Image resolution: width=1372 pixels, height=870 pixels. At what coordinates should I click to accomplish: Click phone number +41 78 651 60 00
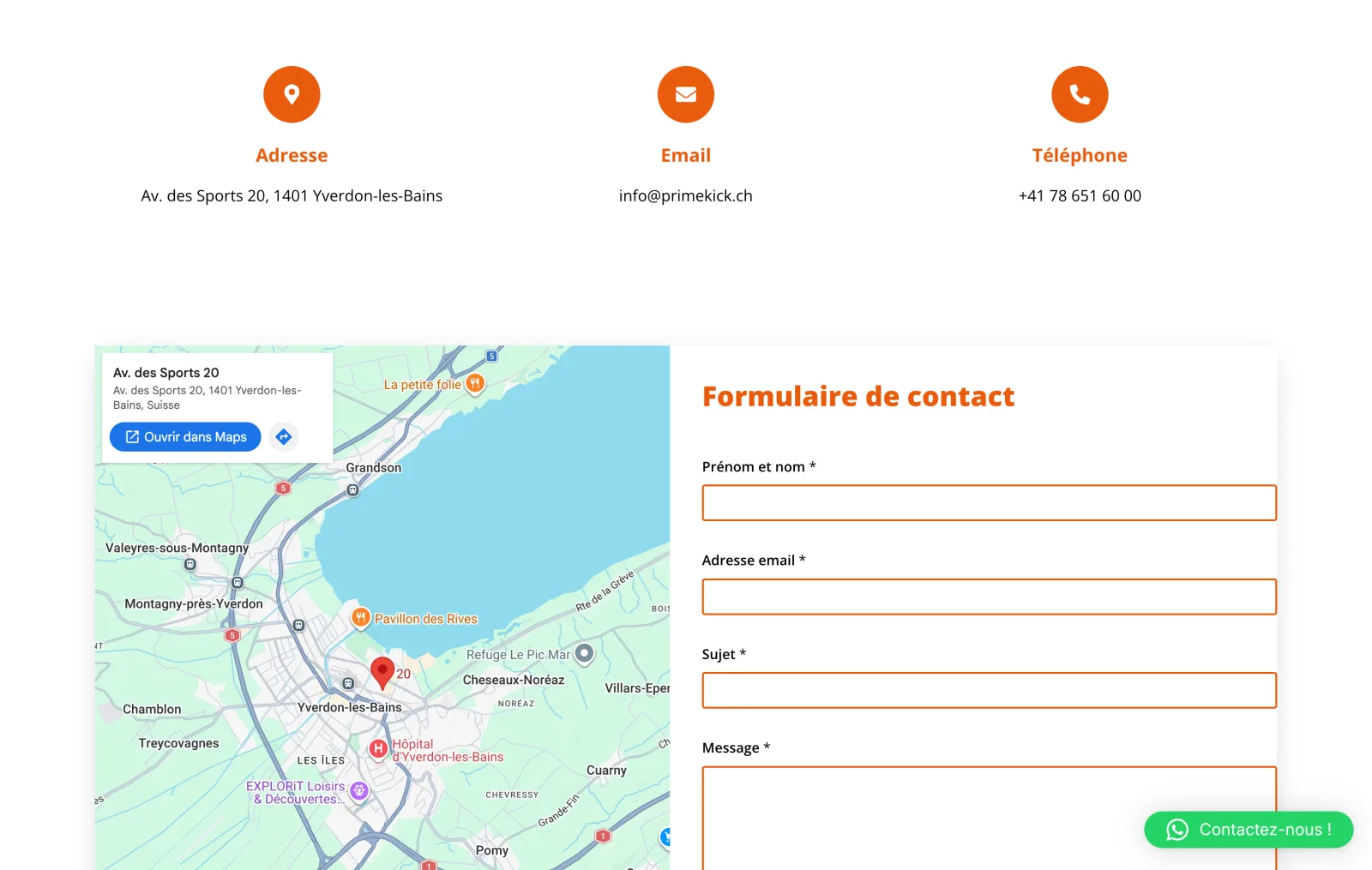[x=1080, y=195]
